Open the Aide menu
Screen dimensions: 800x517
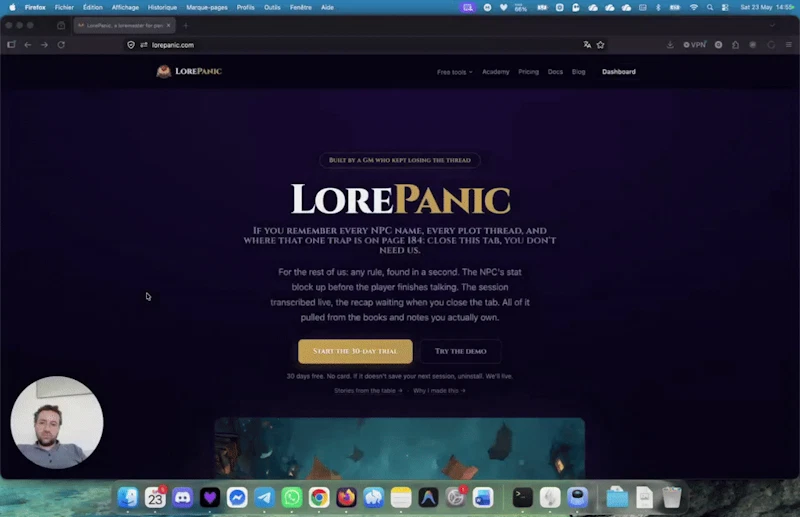coord(328,7)
